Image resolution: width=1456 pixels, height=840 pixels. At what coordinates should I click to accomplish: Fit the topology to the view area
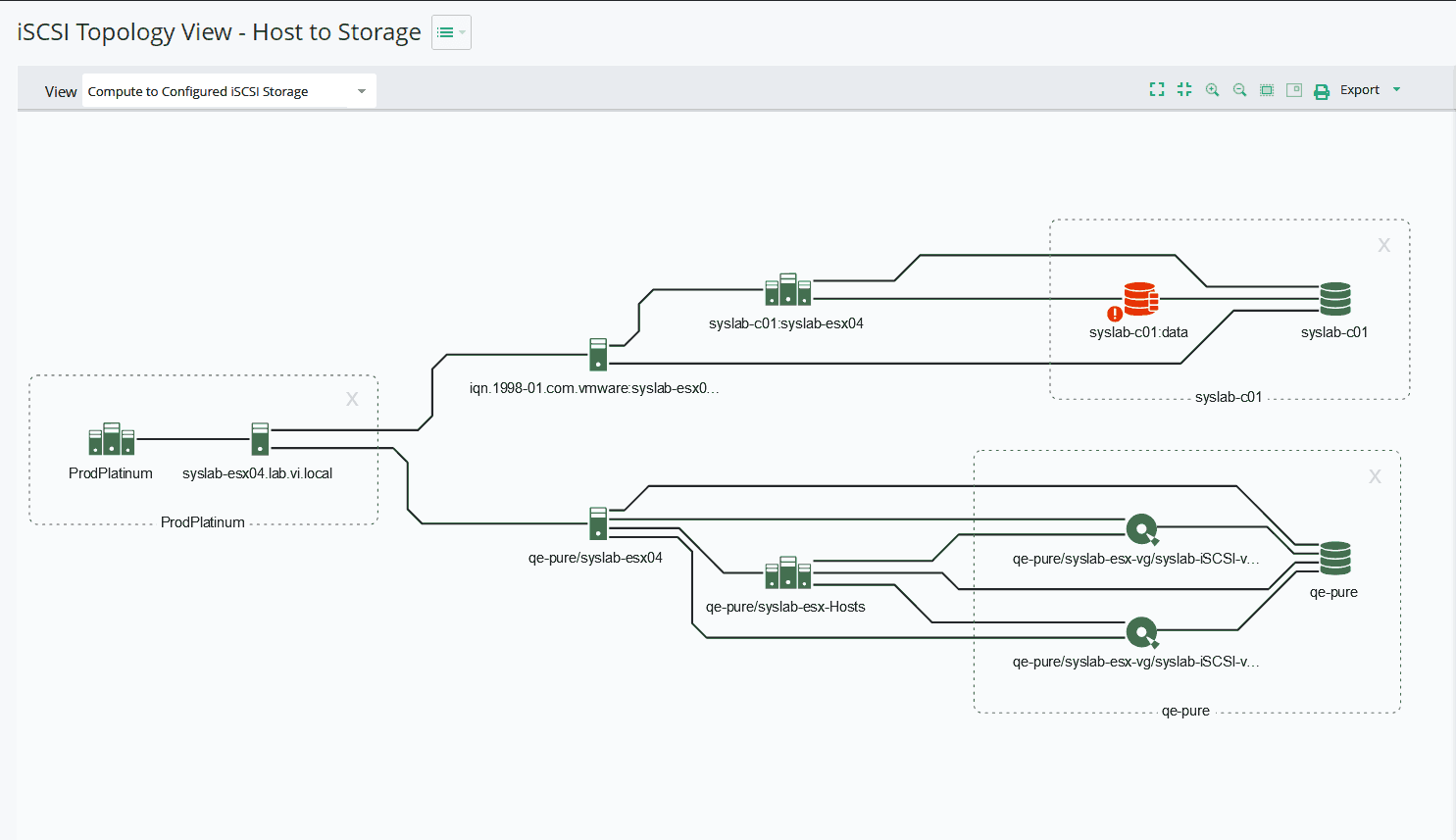tap(1267, 90)
